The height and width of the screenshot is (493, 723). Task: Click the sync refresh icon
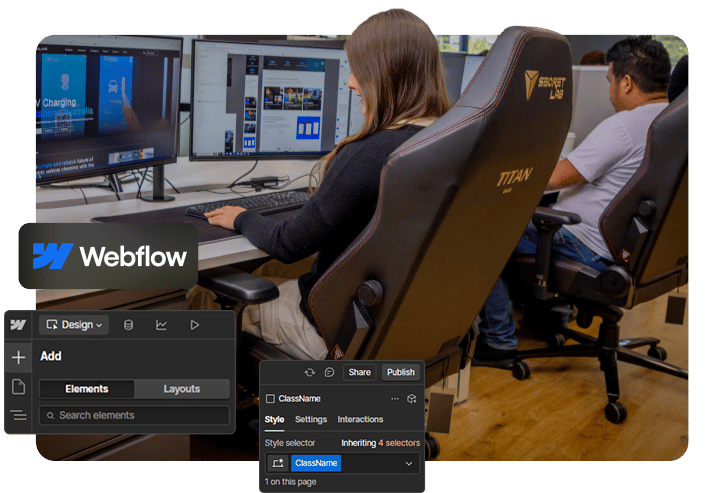309,372
